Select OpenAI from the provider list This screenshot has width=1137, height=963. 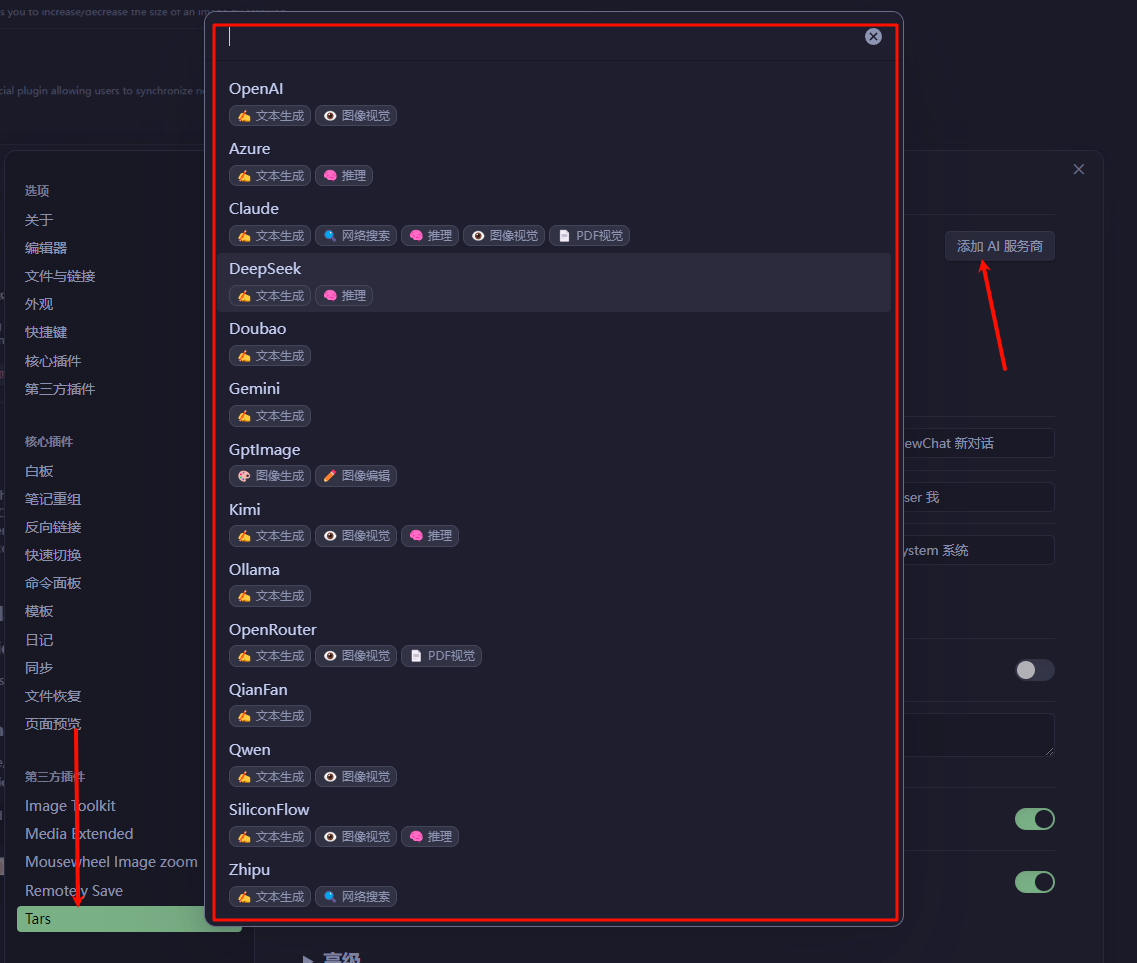click(554, 102)
